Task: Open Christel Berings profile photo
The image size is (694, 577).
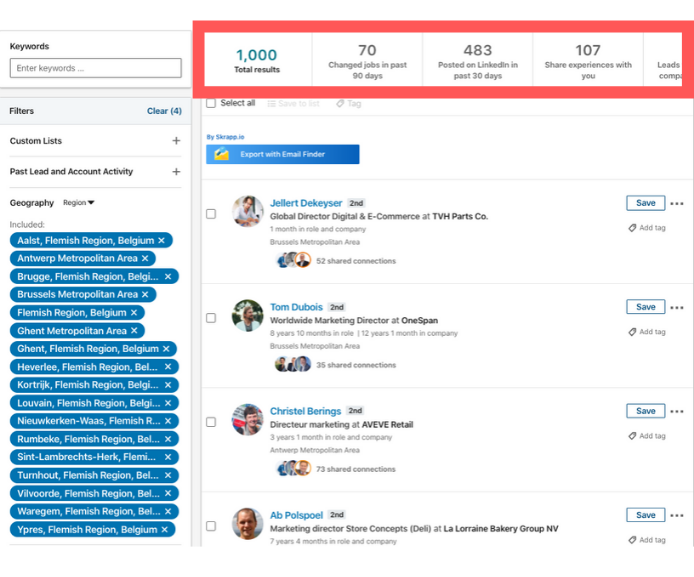Action: tap(248, 419)
